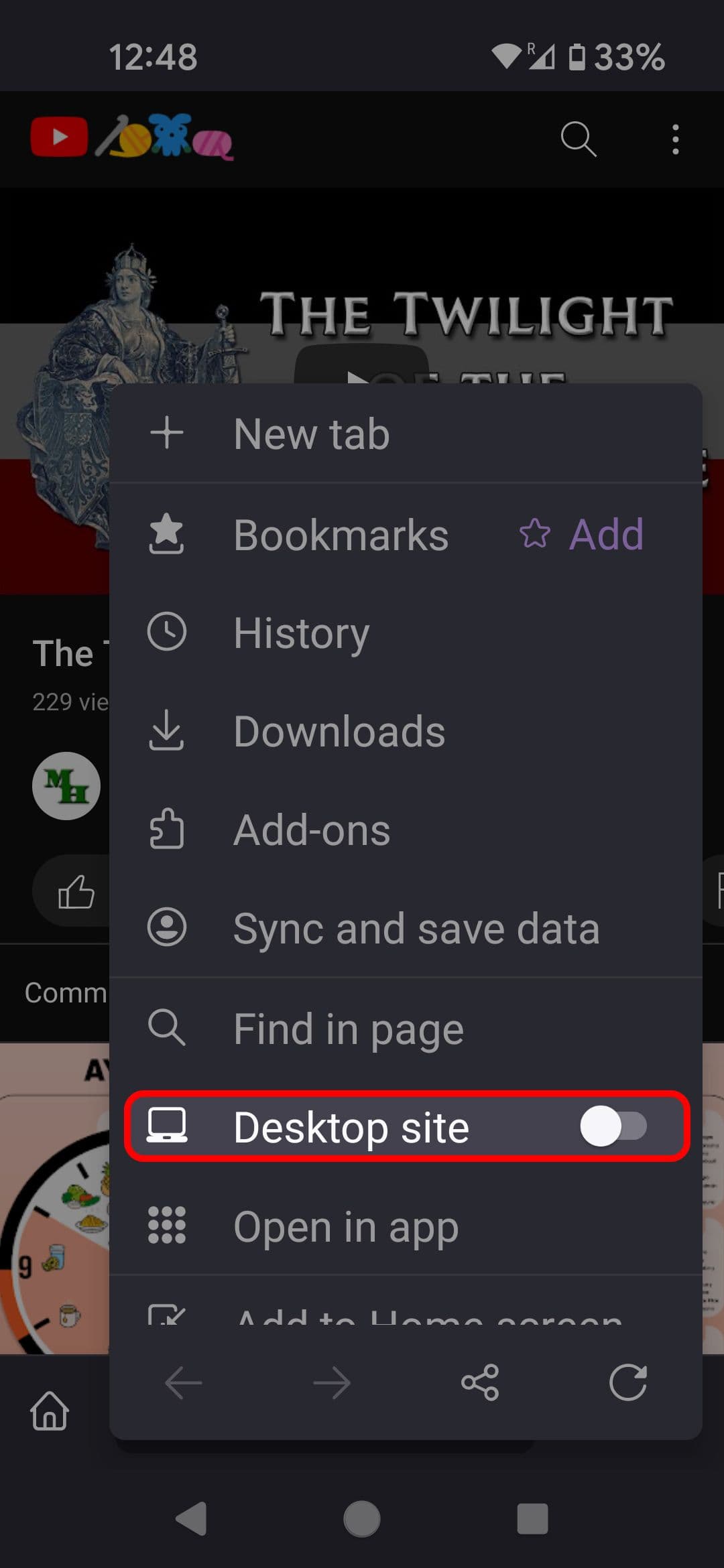Open YouTube three-dot options menu
The image size is (724, 1568).
click(x=675, y=139)
